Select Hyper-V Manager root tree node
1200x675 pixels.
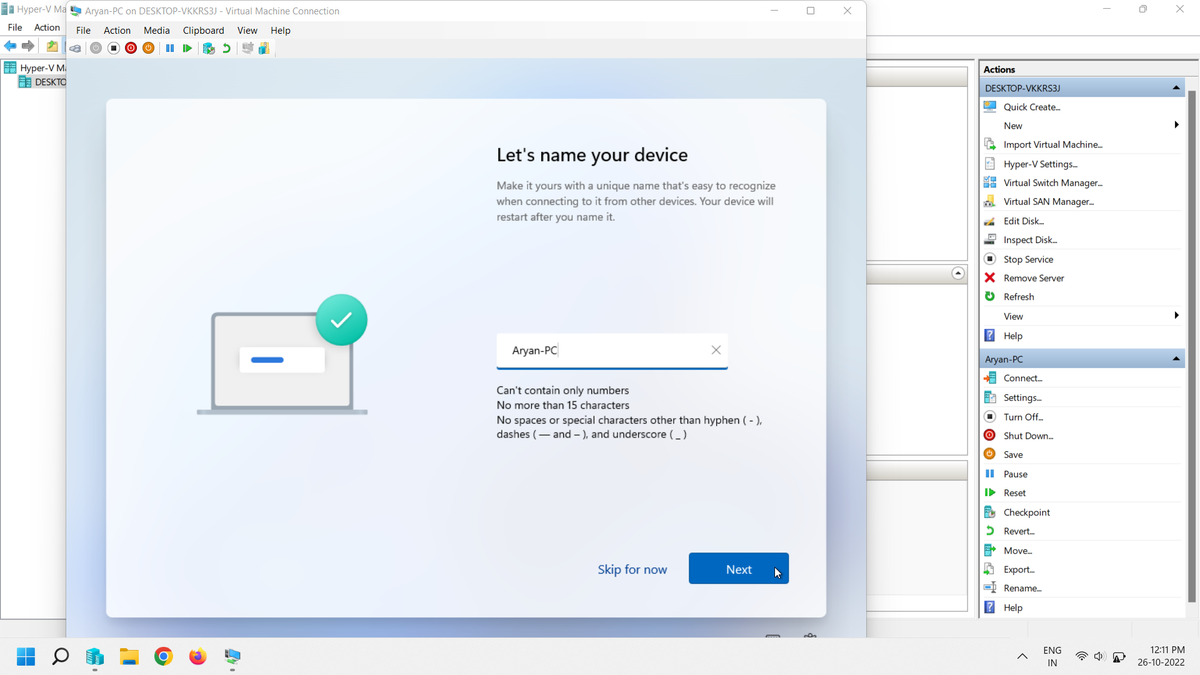(34, 68)
